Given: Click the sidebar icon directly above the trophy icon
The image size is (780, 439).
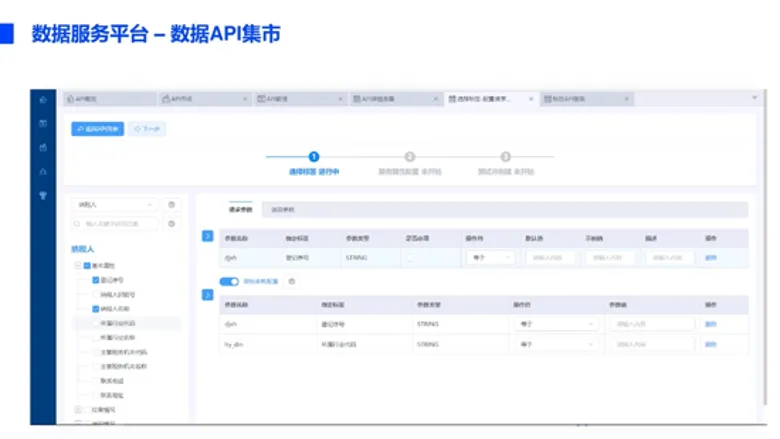Looking at the screenshot, I should pyautogui.click(x=43, y=172).
